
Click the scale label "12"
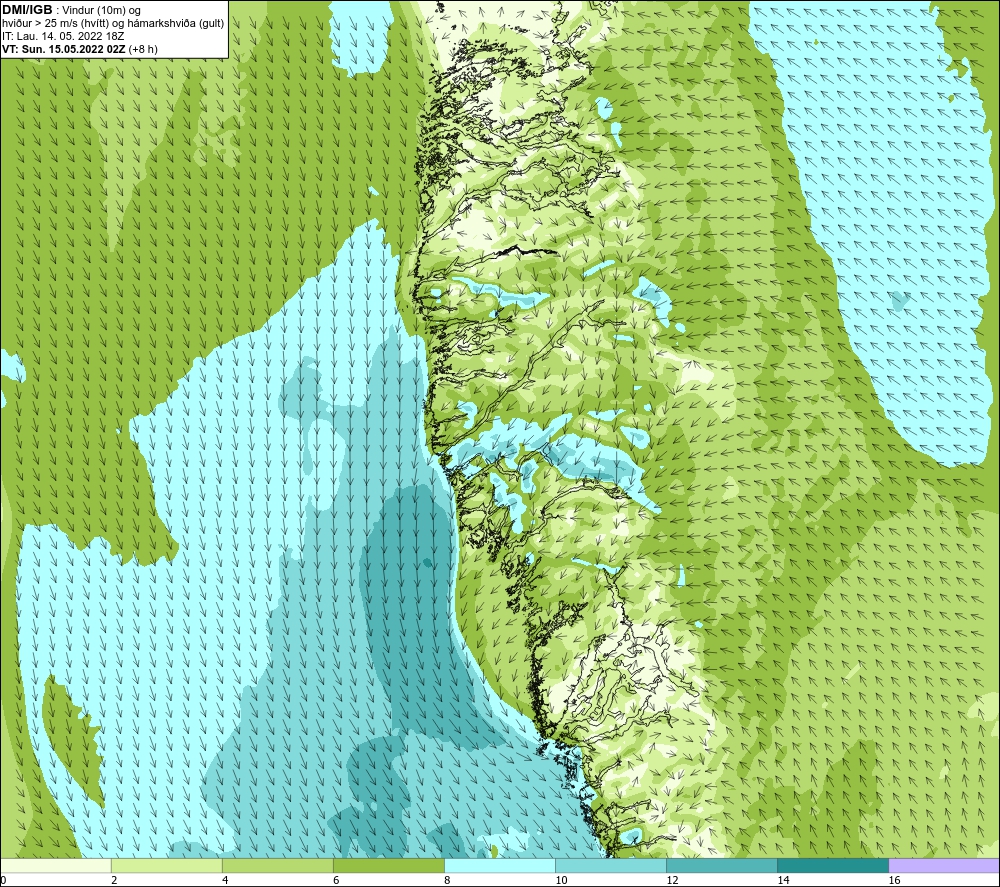point(672,880)
